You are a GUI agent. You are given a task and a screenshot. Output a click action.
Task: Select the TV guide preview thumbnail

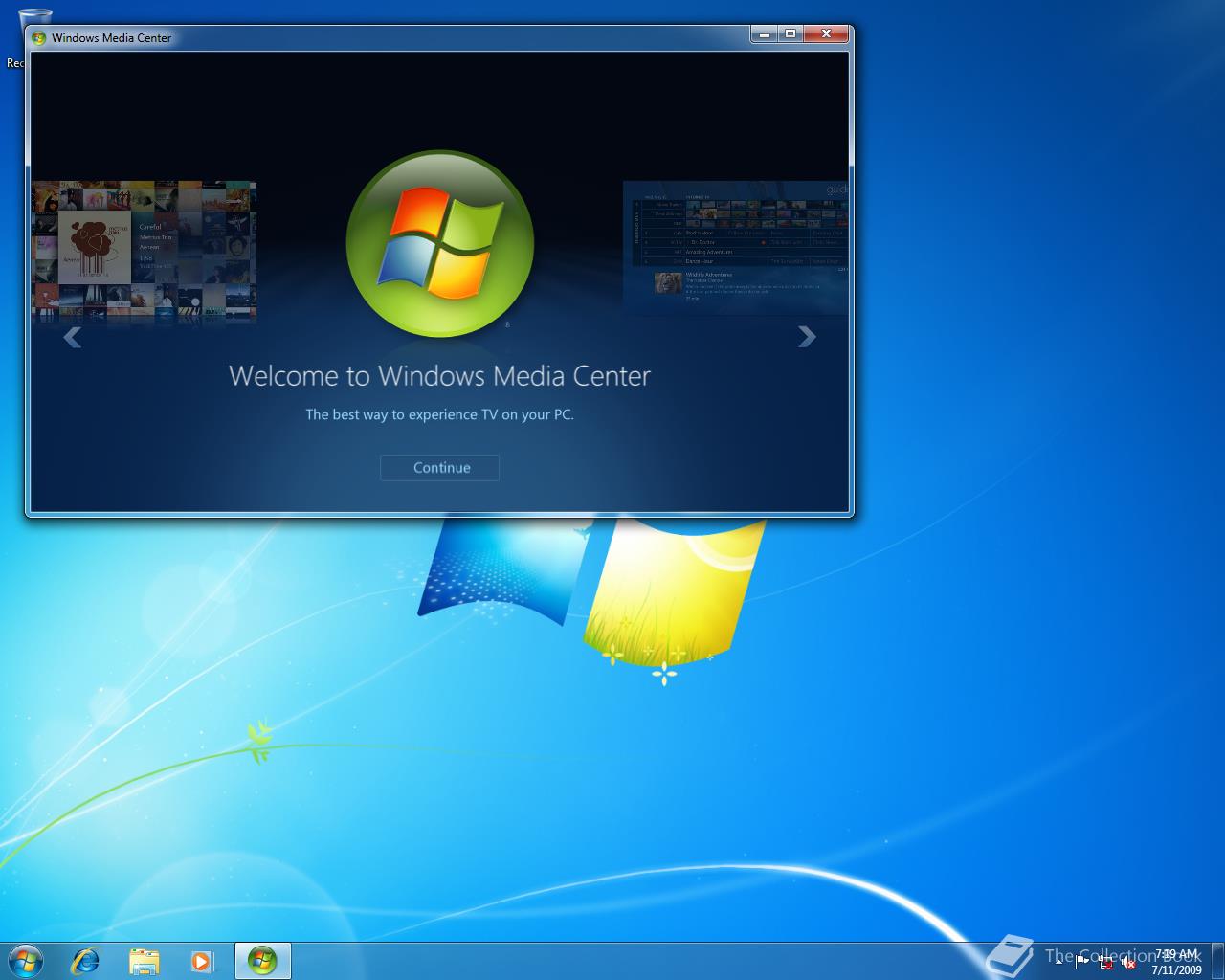[x=735, y=248]
